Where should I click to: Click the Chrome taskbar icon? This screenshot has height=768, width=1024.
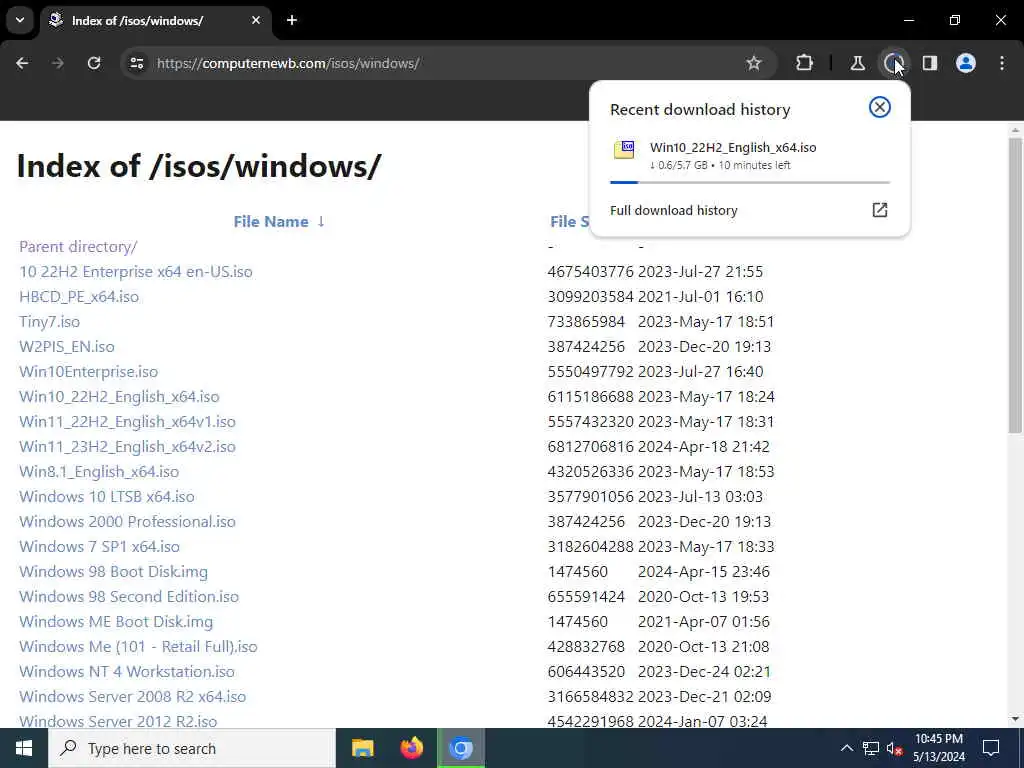(x=461, y=748)
